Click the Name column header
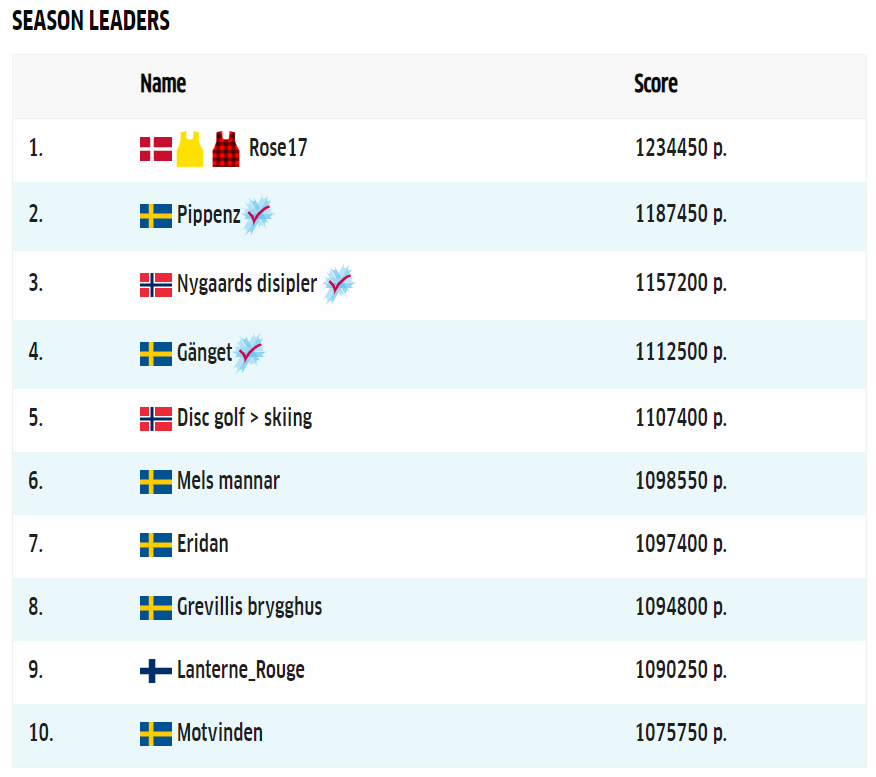This screenshot has width=876, height=777. 163,84
